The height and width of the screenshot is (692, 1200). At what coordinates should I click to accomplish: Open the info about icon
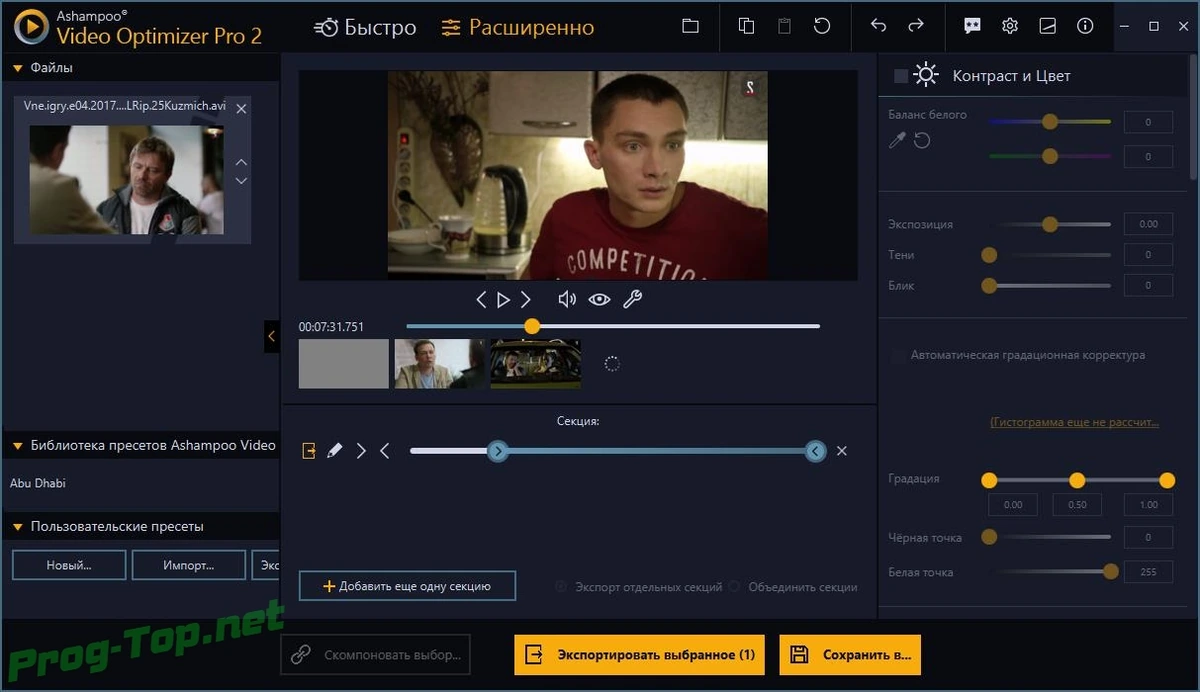pyautogui.click(x=1085, y=27)
